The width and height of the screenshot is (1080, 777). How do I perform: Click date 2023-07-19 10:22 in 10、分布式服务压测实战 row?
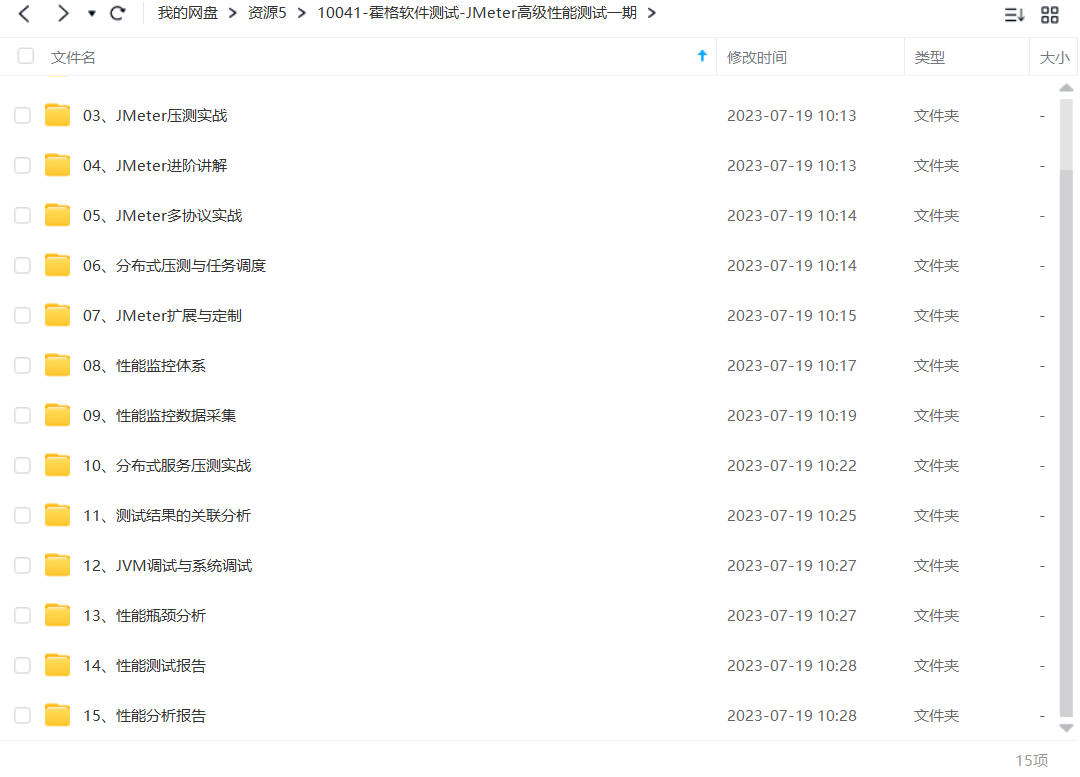click(x=791, y=466)
